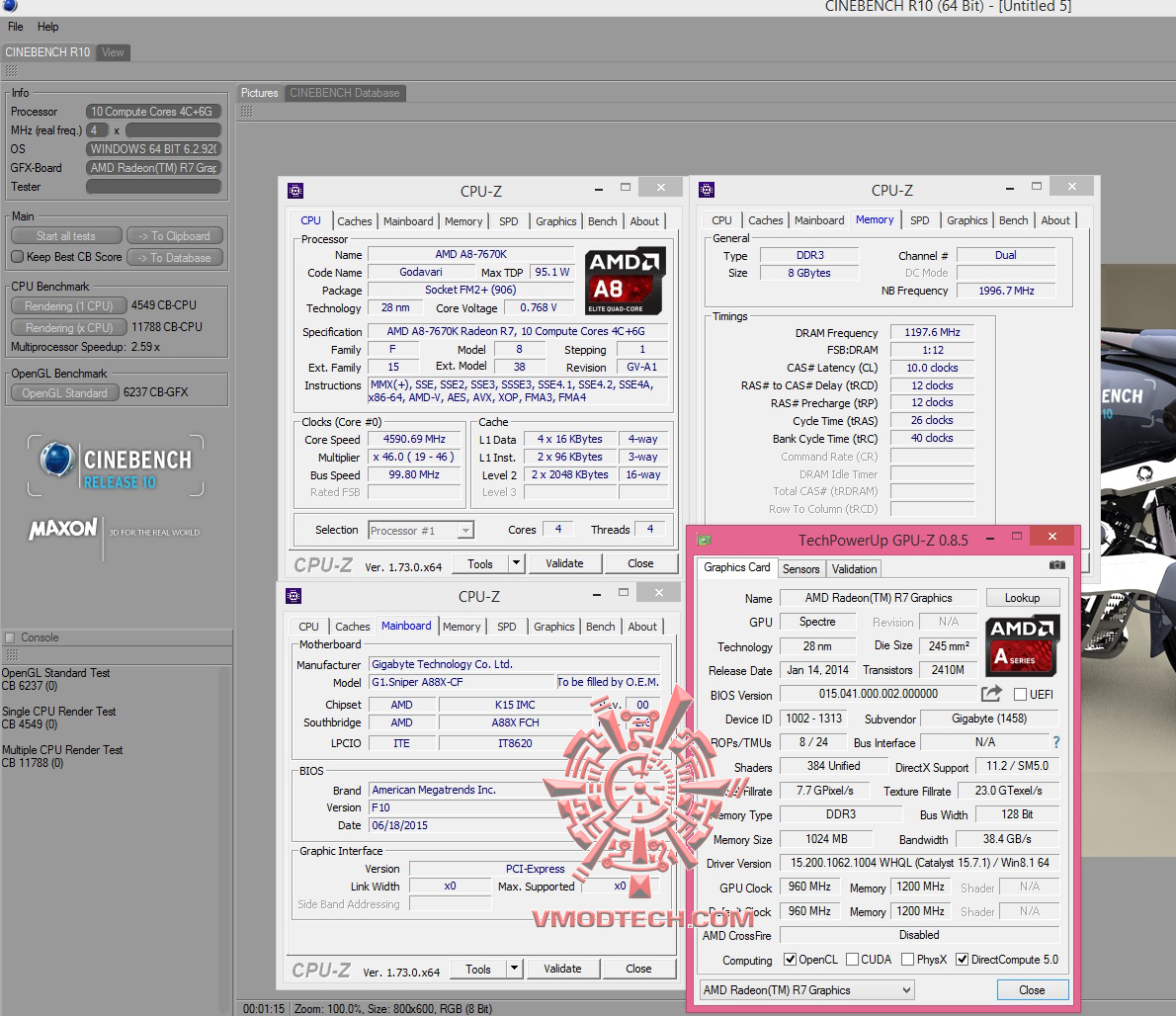Click the CPU-Z title icon of CPU tab window
The width and height of the screenshot is (1176, 1016).
pyautogui.click(x=295, y=191)
